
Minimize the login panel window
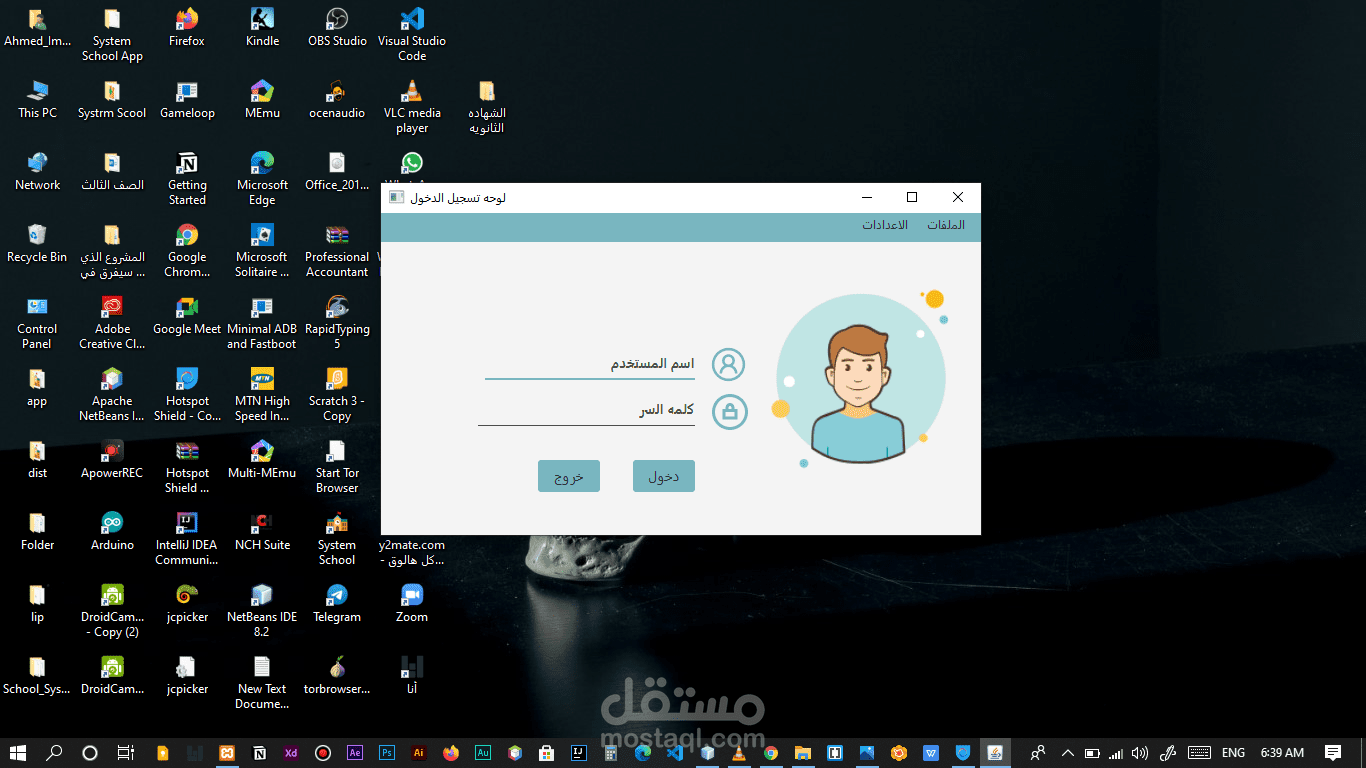(x=867, y=197)
